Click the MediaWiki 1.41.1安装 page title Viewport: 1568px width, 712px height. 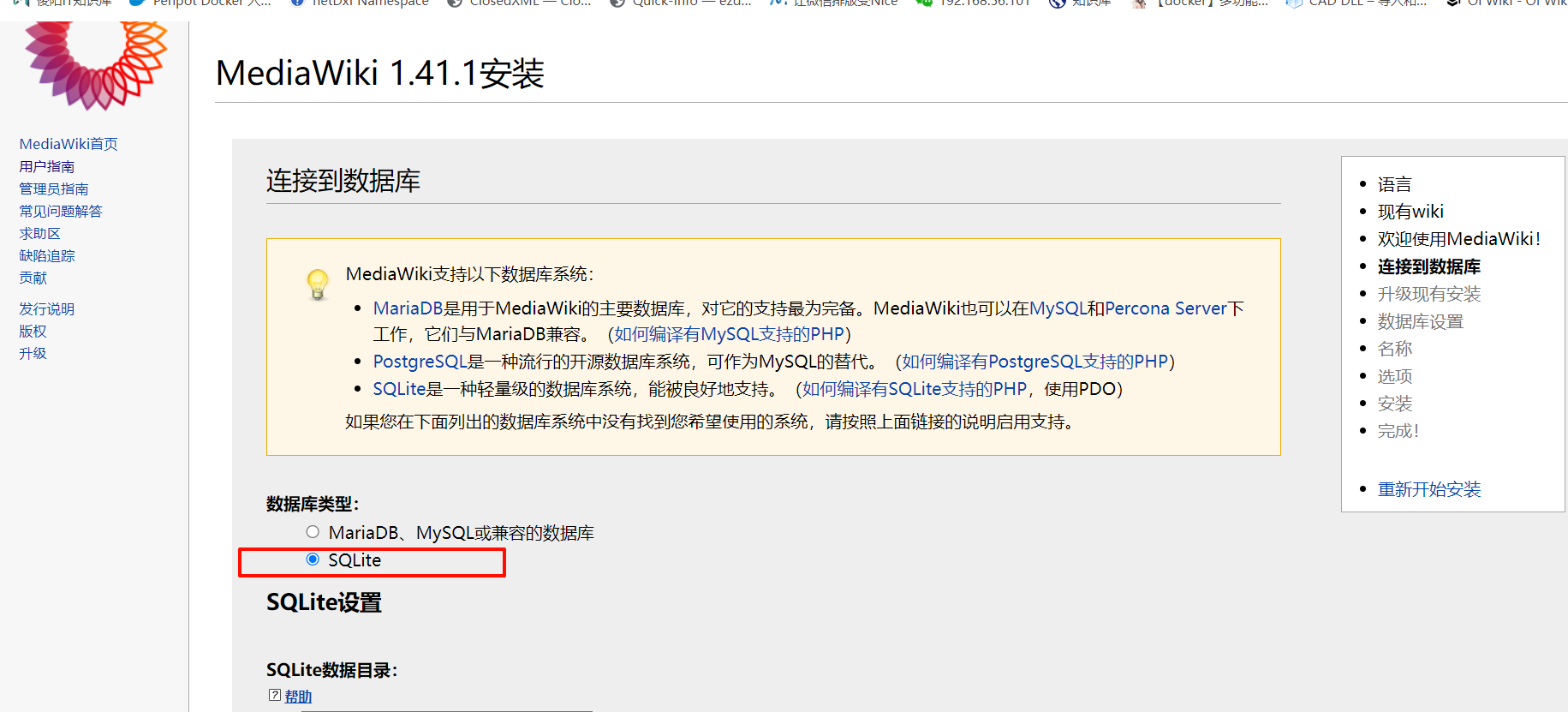point(380,74)
